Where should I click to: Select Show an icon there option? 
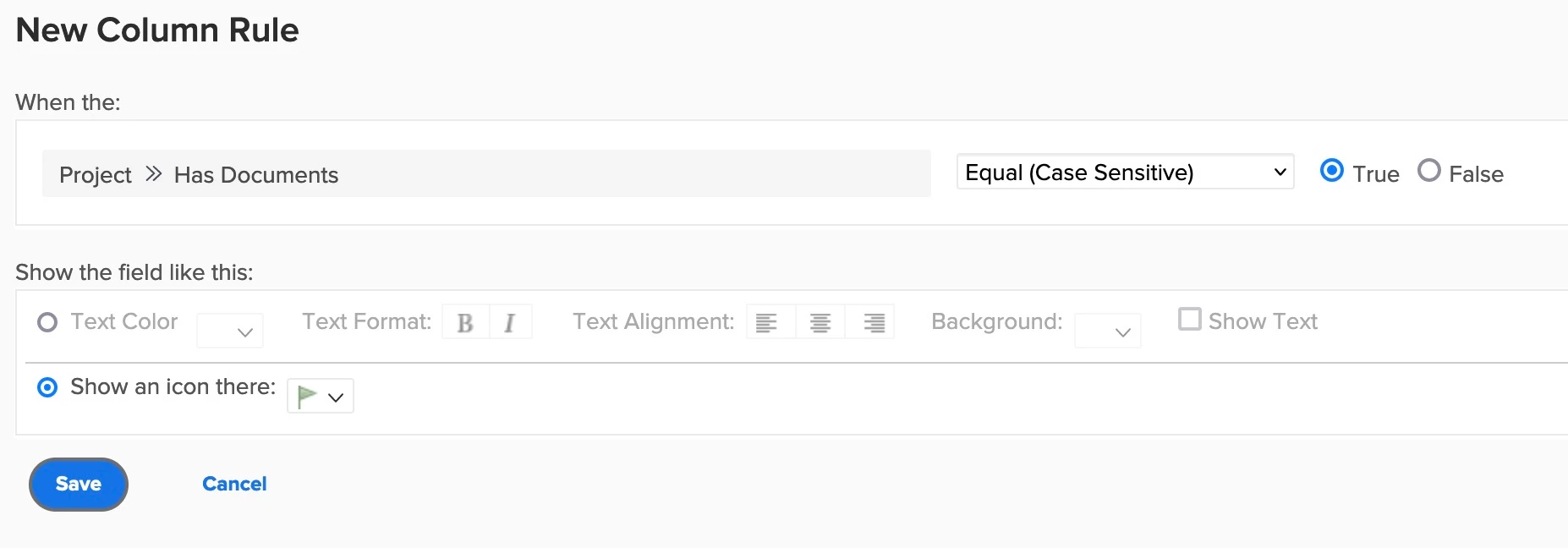pos(47,387)
